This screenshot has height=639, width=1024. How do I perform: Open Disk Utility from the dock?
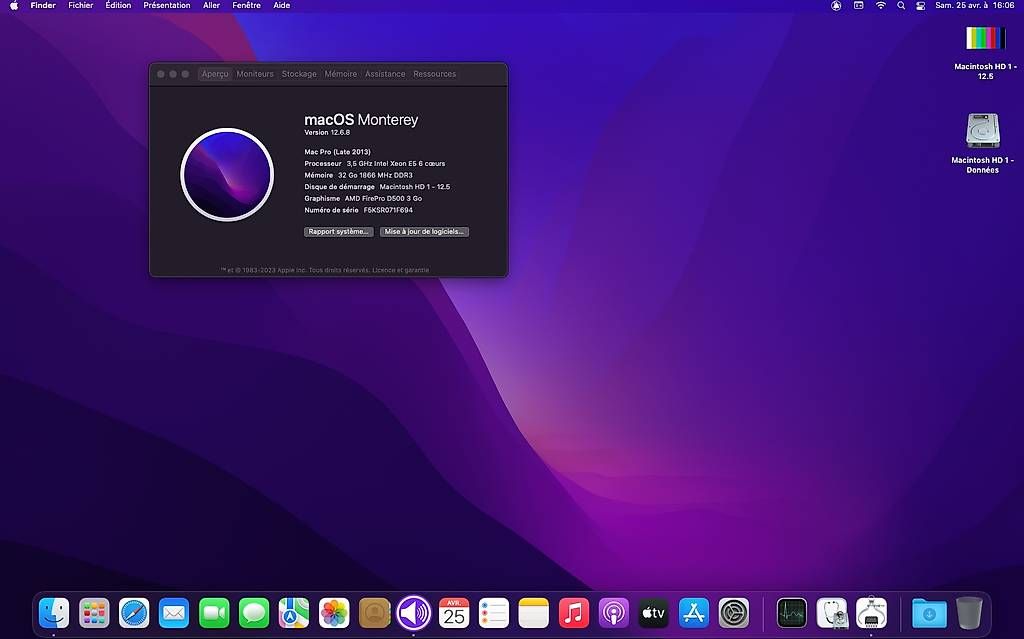pyautogui.click(x=832, y=614)
